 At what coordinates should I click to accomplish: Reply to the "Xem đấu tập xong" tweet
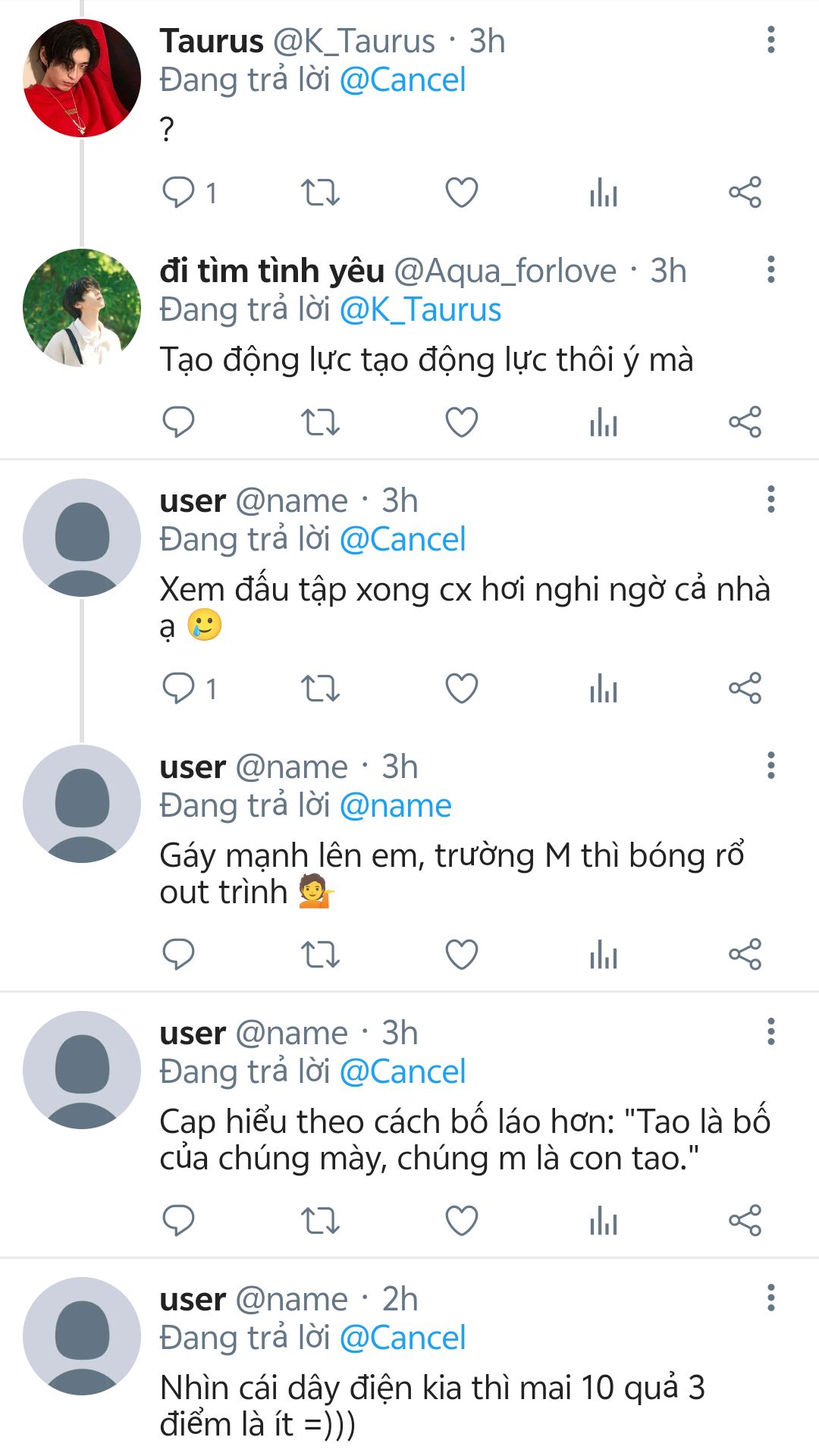pos(179,689)
